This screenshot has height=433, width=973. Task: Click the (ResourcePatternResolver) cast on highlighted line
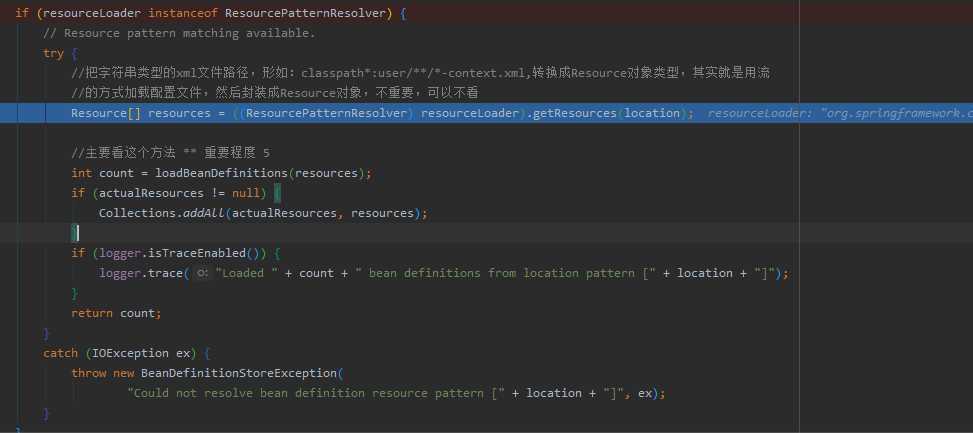point(326,113)
